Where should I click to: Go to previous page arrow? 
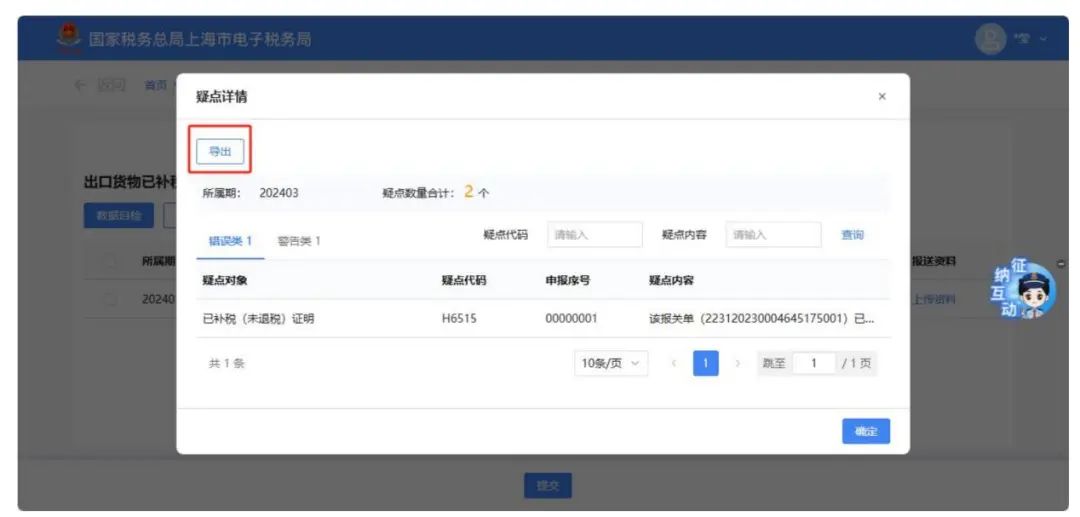(x=673, y=364)
